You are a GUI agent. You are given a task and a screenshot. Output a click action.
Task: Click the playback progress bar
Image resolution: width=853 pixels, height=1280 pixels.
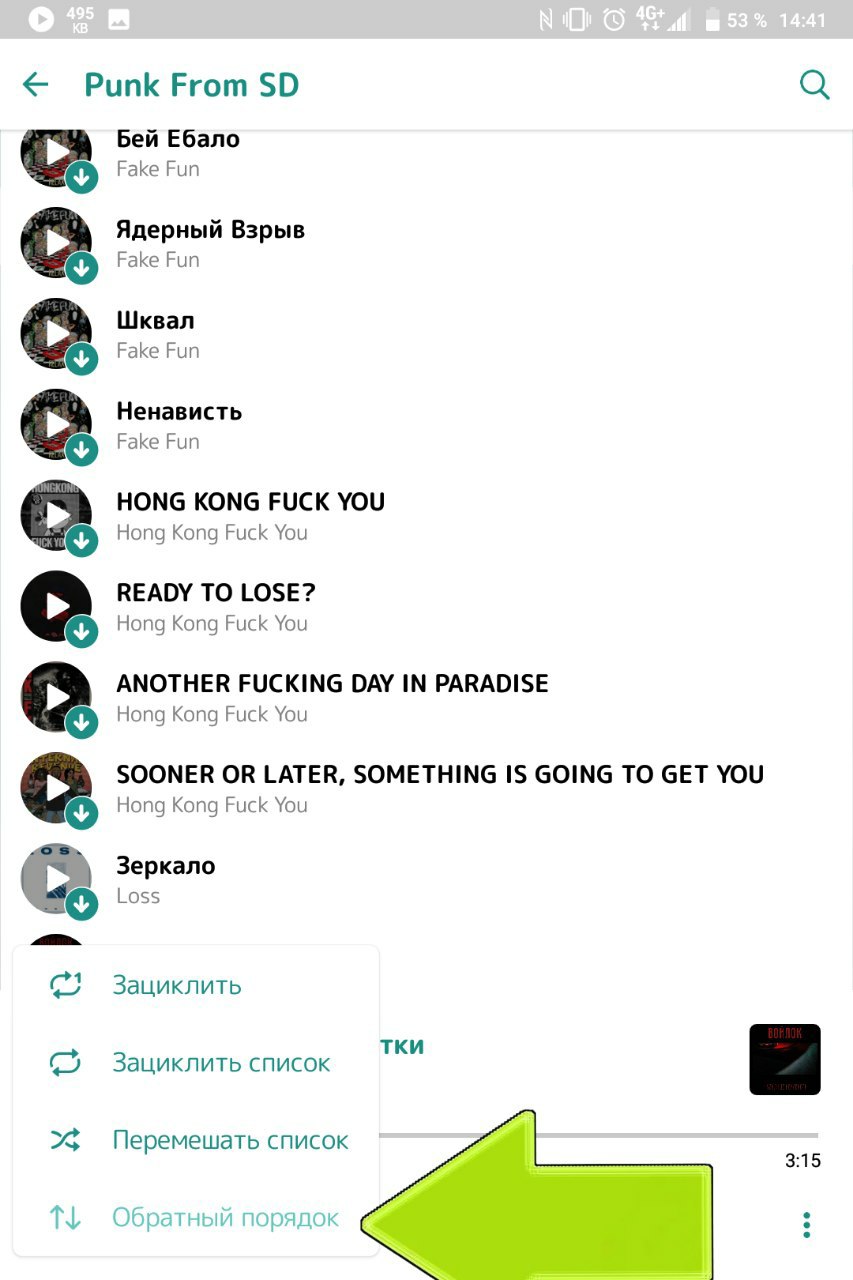pyautogui.click(x=598, y=1135)
